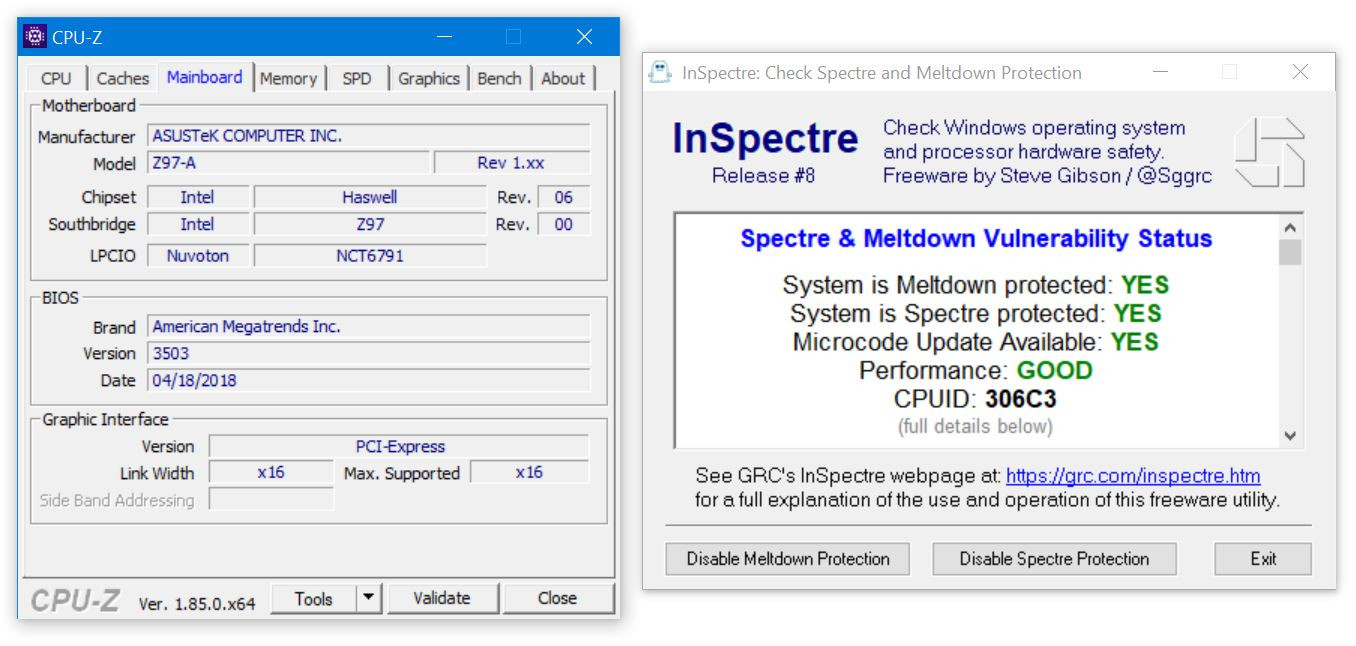This screenshot has height=646, width=1356.
Task: Click the NCT6791 field
Action: (370, 256)
